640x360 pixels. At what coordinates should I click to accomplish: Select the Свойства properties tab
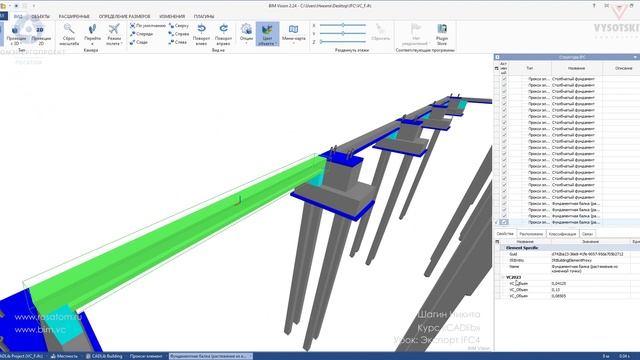tap(505, 233)
